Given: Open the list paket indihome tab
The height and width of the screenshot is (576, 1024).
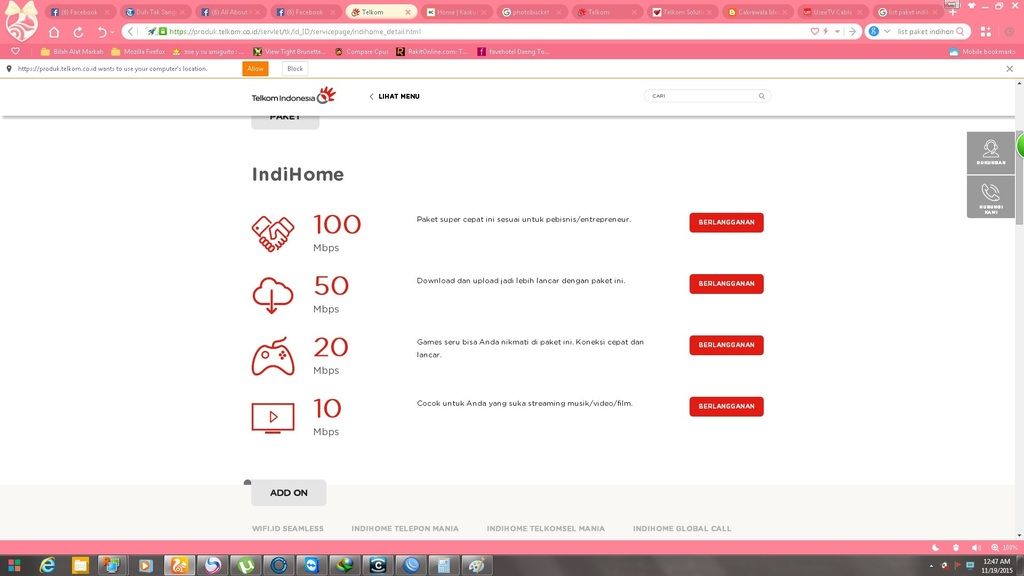Looking at the screenshot, I should [x=907, y=12].
